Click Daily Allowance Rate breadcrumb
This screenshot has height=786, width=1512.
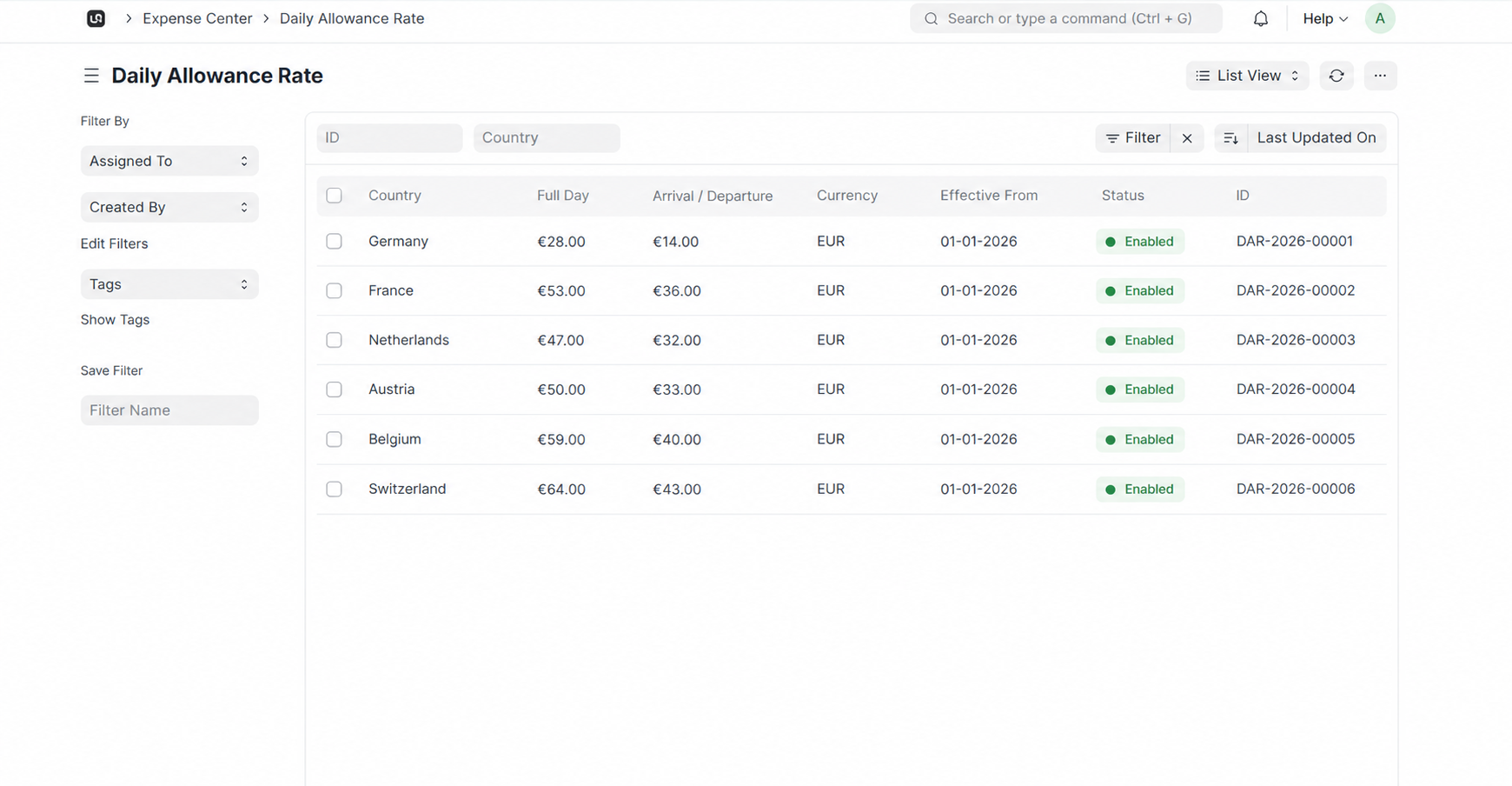pyautogui.click(x=352, y=18)
